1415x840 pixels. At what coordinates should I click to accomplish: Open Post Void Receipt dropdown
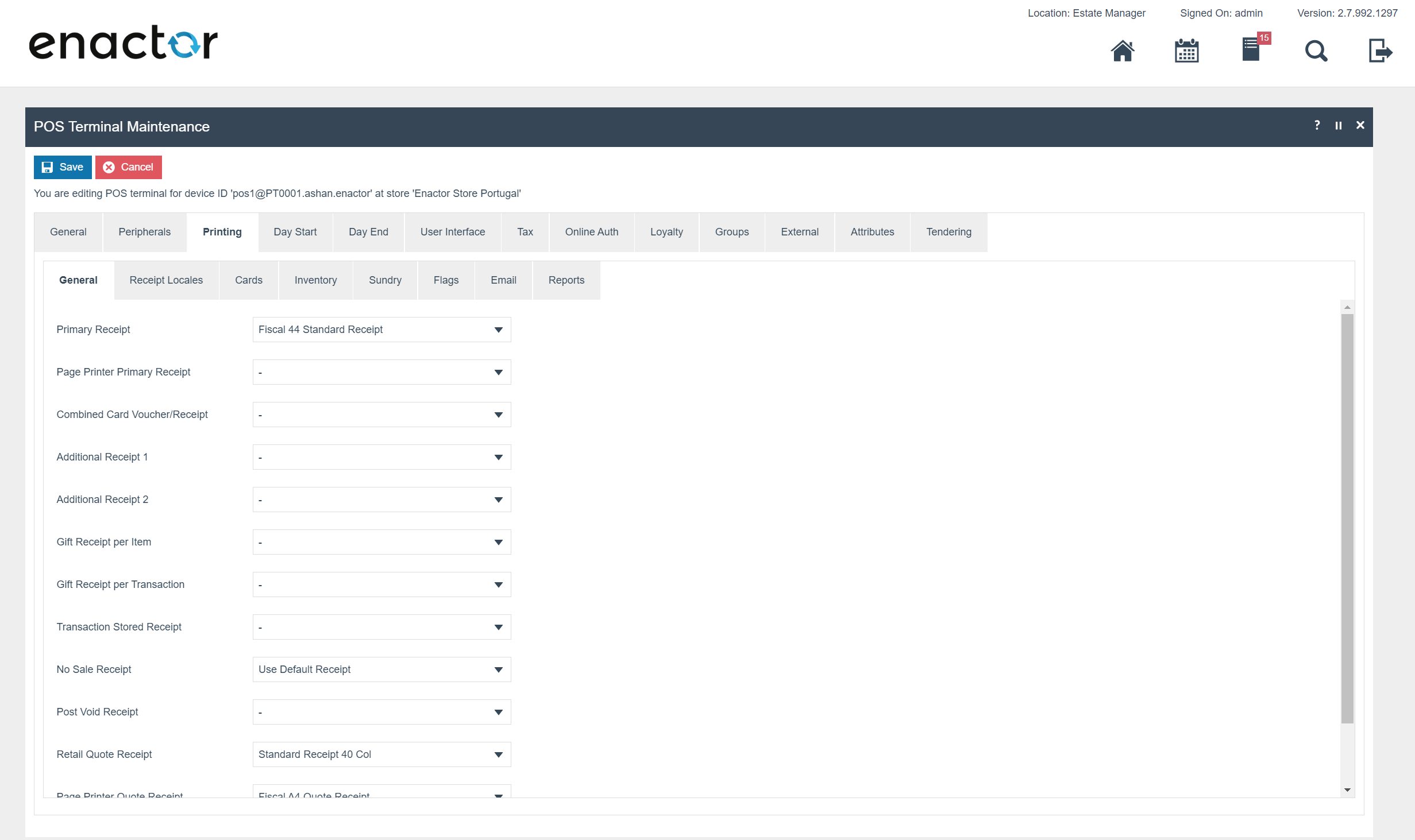pos(381,712)
